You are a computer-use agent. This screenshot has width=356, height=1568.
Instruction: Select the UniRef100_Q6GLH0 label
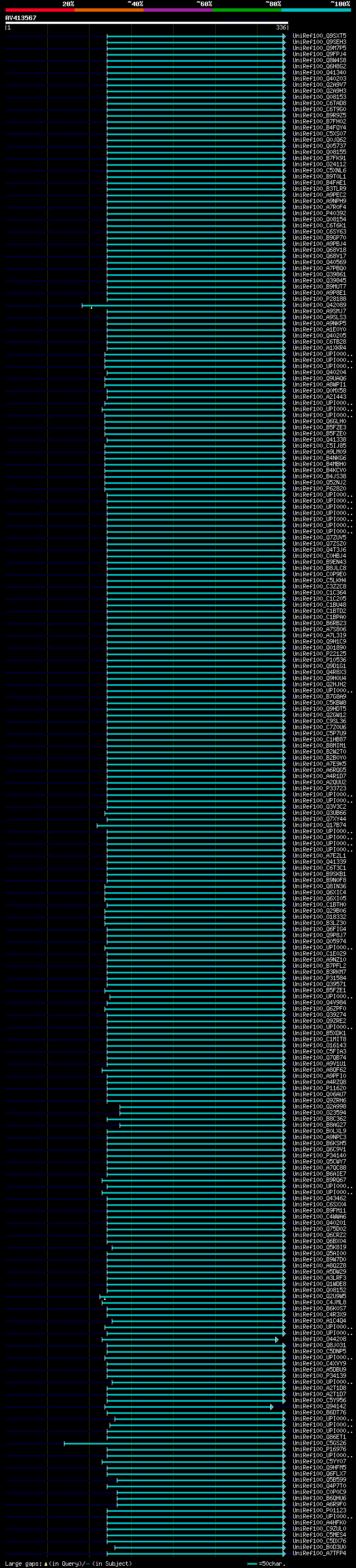(319, 421)
